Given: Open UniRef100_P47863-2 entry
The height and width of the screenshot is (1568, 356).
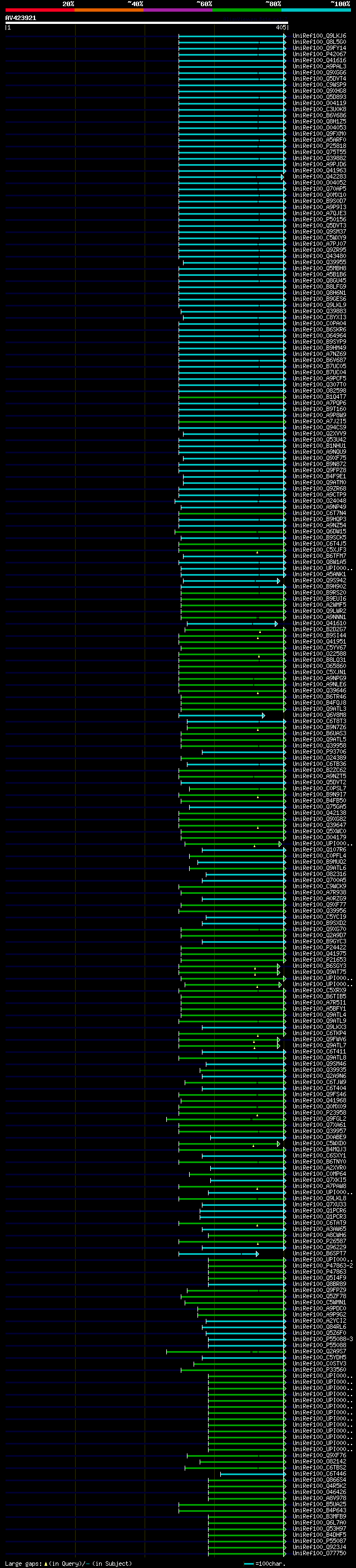Looking at the screenshot, I should pos(323,1265).
